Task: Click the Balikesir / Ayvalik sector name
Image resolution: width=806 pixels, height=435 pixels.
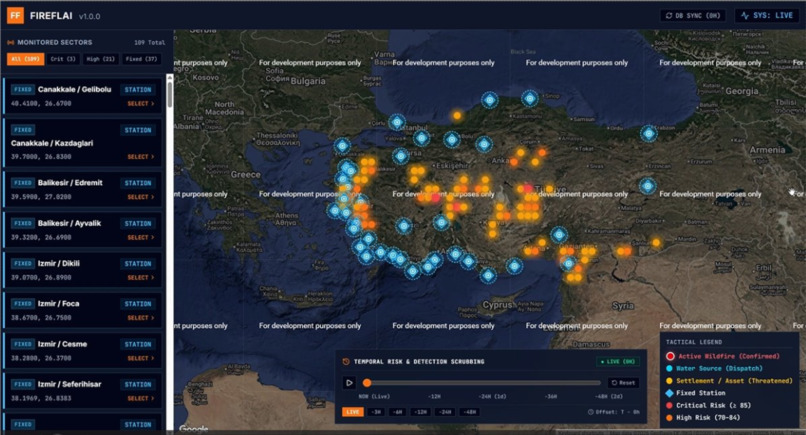Action: (x=69, y=223)
